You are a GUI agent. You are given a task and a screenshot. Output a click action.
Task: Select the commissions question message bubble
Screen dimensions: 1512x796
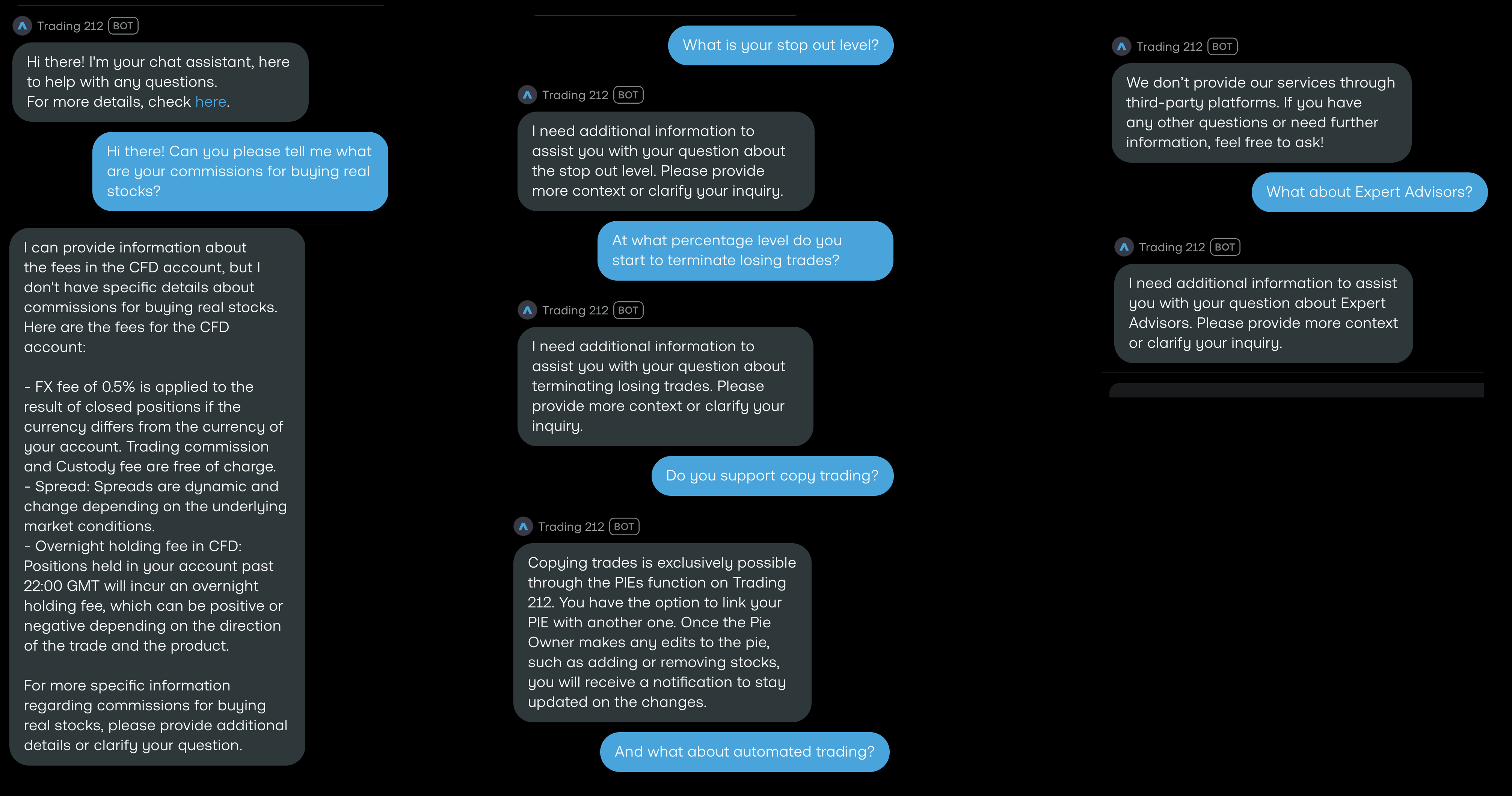click(x=241, y=171)
